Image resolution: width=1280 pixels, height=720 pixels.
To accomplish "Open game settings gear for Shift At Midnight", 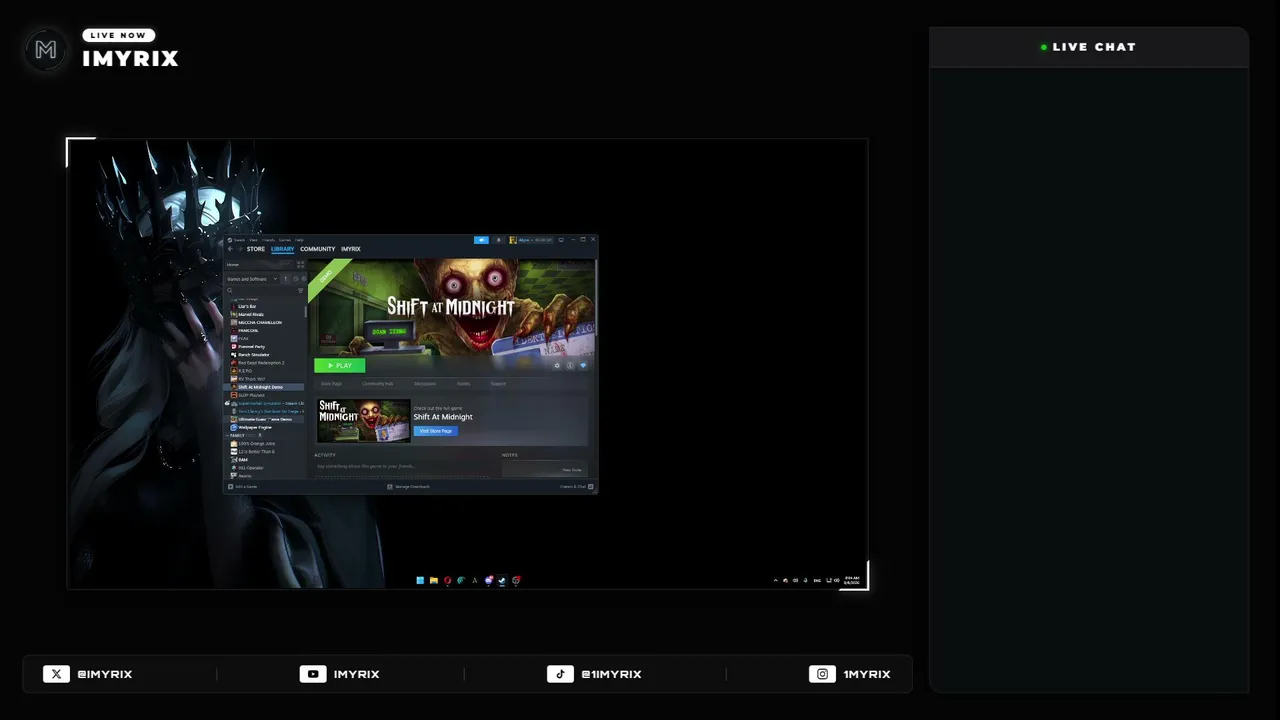I will [x=557, y=365].
